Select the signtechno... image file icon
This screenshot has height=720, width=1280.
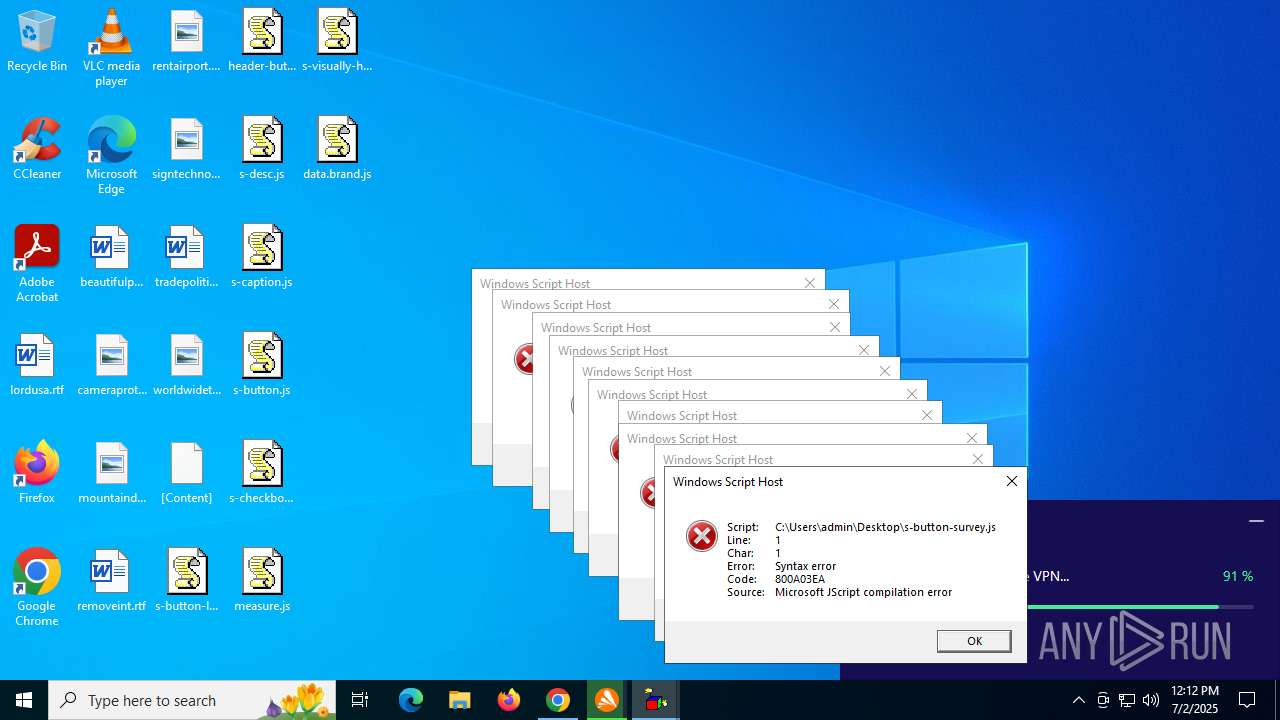[x=187, y=150]
